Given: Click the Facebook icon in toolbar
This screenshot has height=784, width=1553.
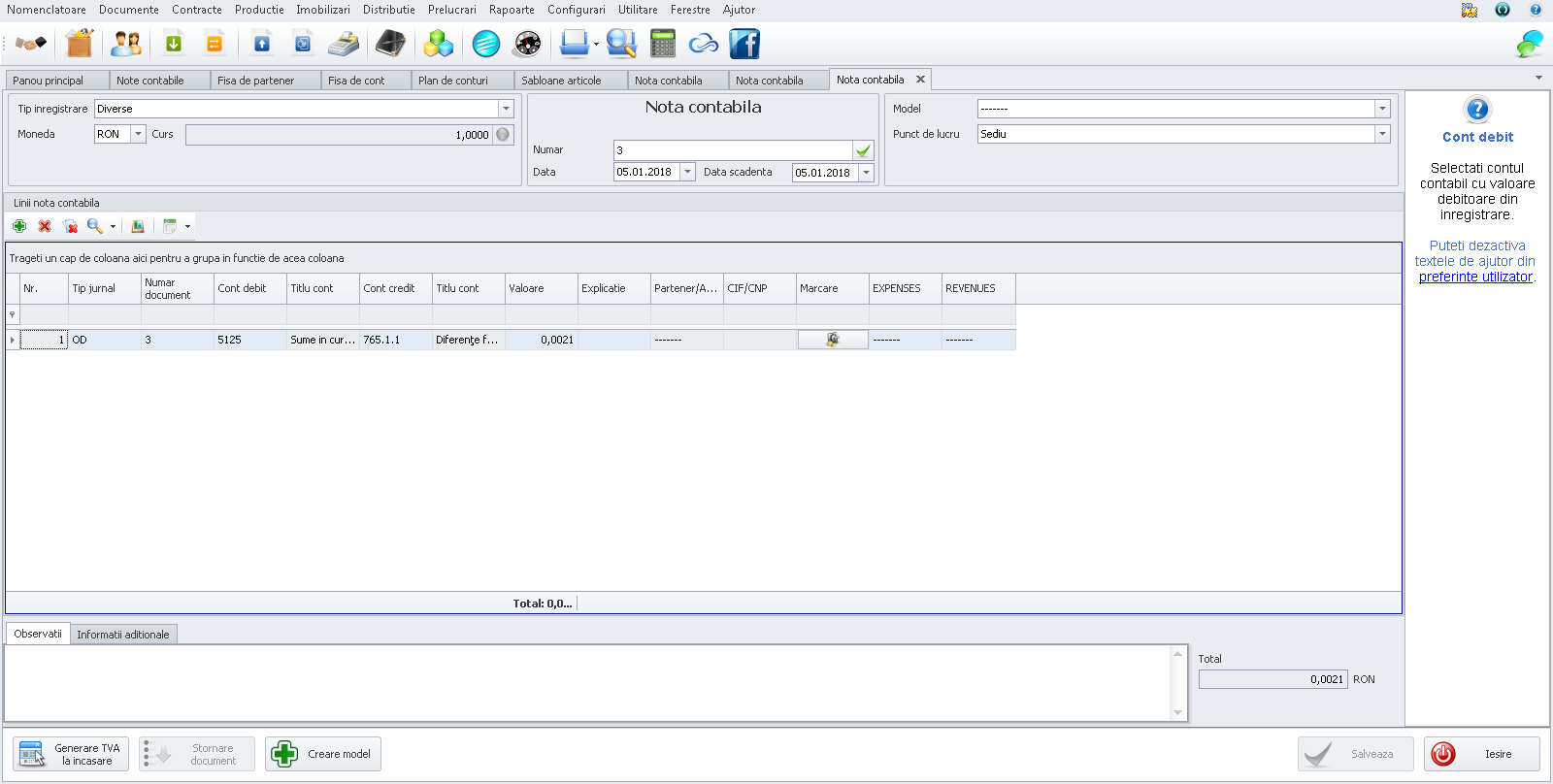Looking at the screenshot, I should (744, 44).
